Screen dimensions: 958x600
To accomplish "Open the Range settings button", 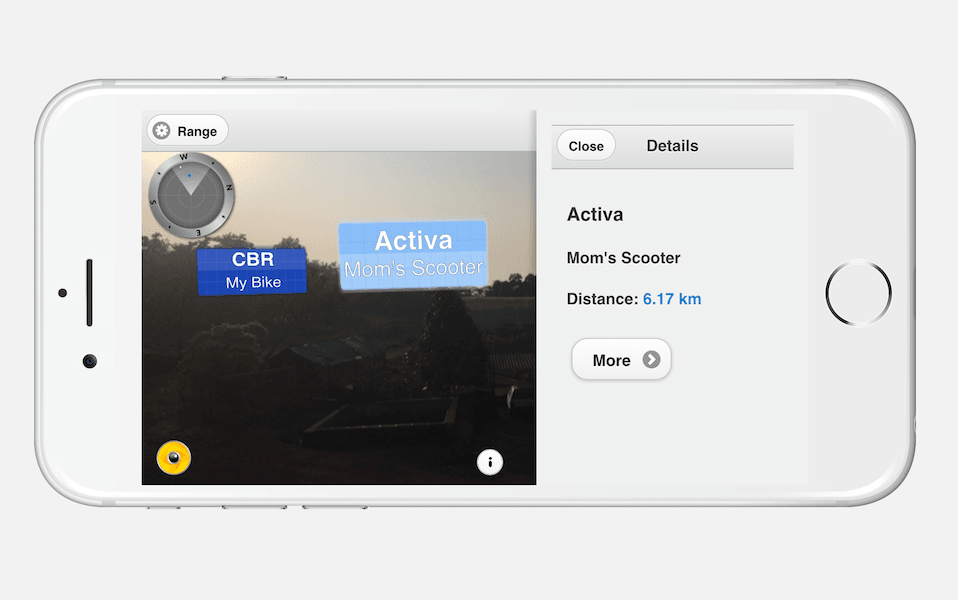I will 187,131.
